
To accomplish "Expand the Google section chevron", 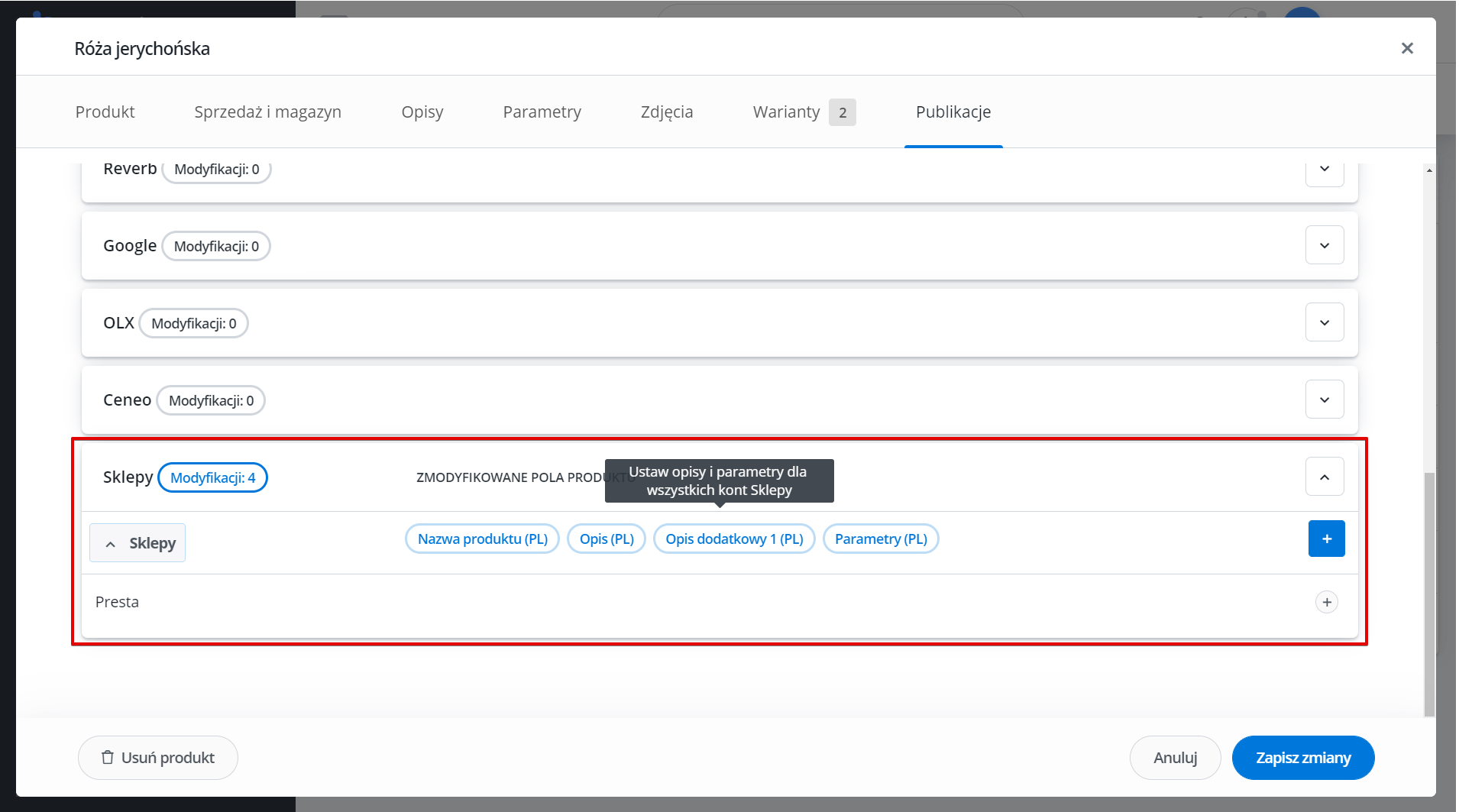I will tap(1325, 245).
